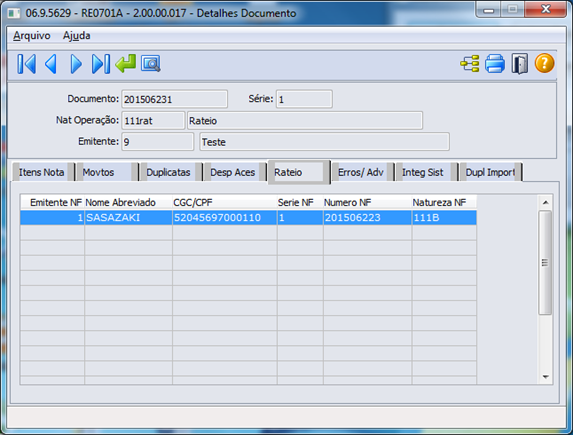
Task: Click the Série field
Action: [304, 99]
